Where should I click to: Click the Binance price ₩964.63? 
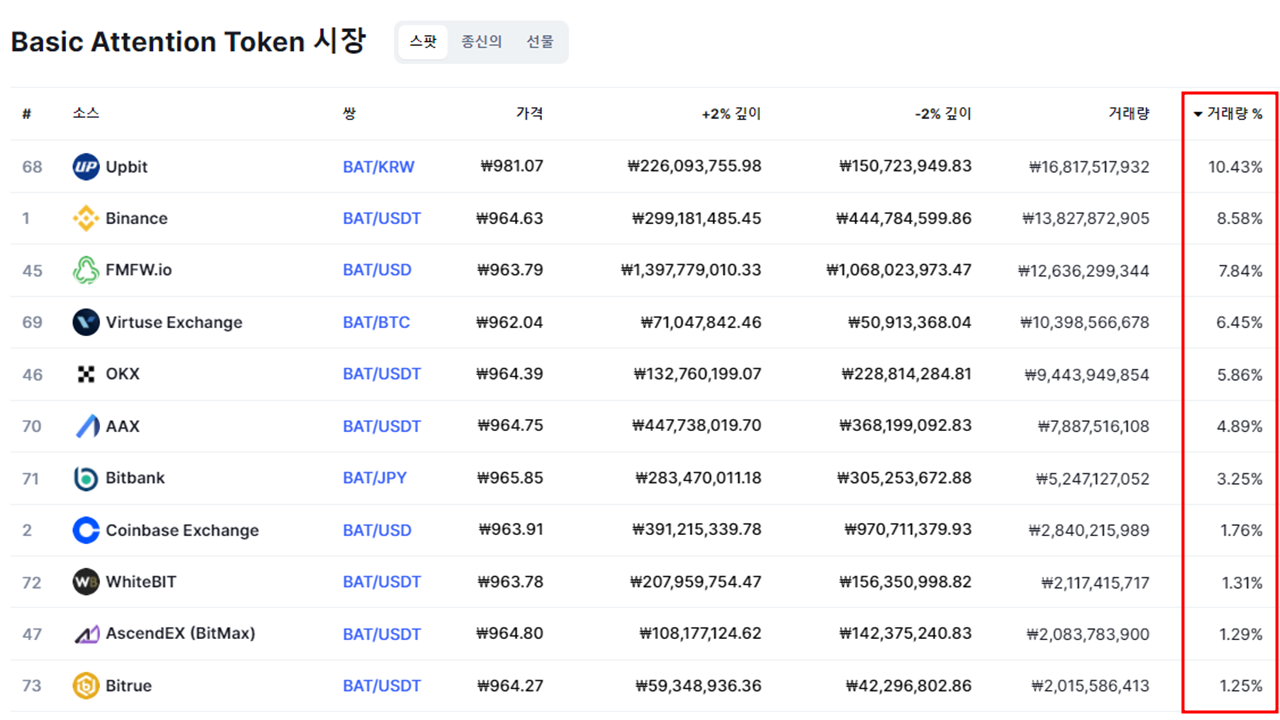point(510,218)
